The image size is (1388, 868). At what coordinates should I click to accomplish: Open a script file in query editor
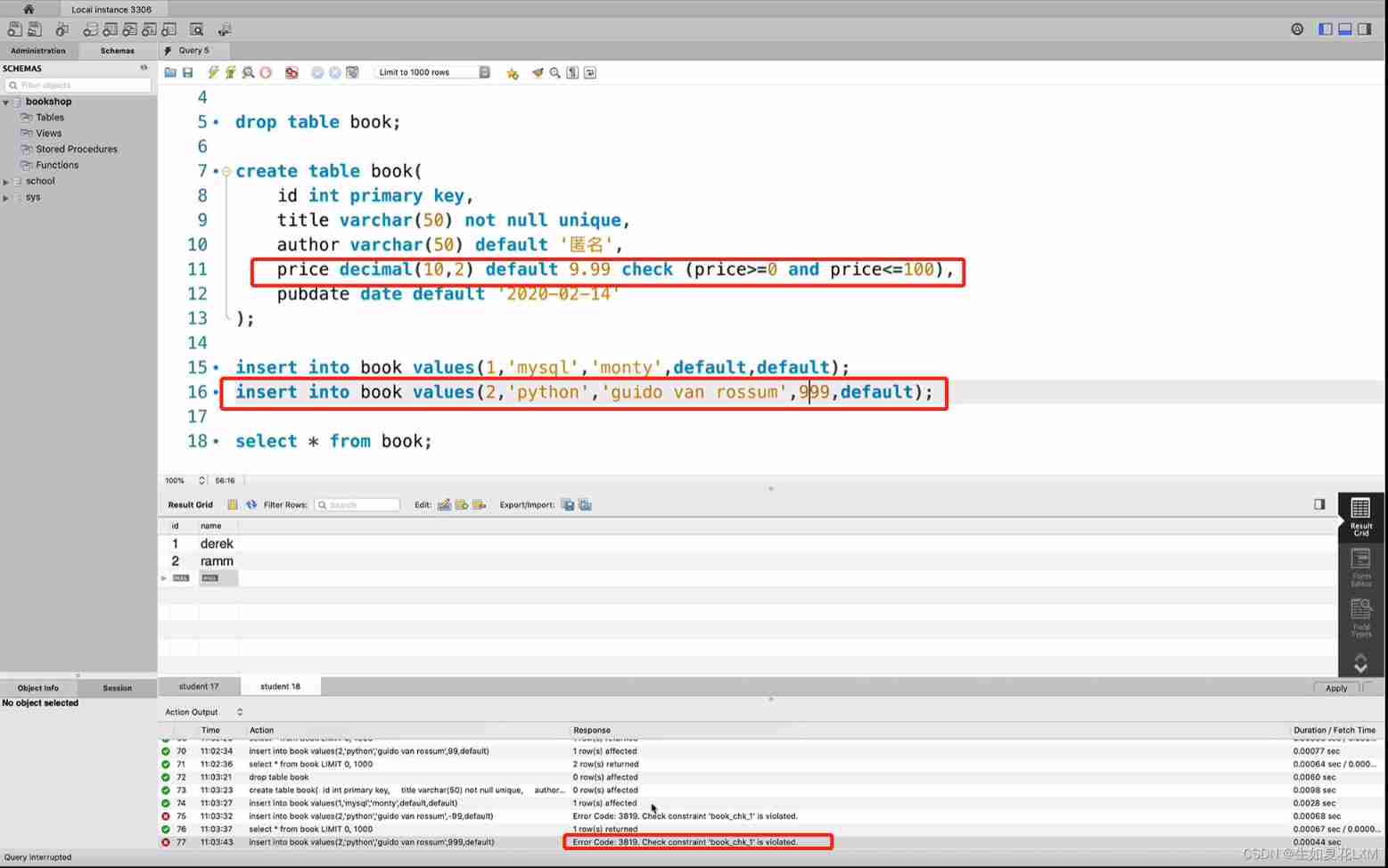170,72
